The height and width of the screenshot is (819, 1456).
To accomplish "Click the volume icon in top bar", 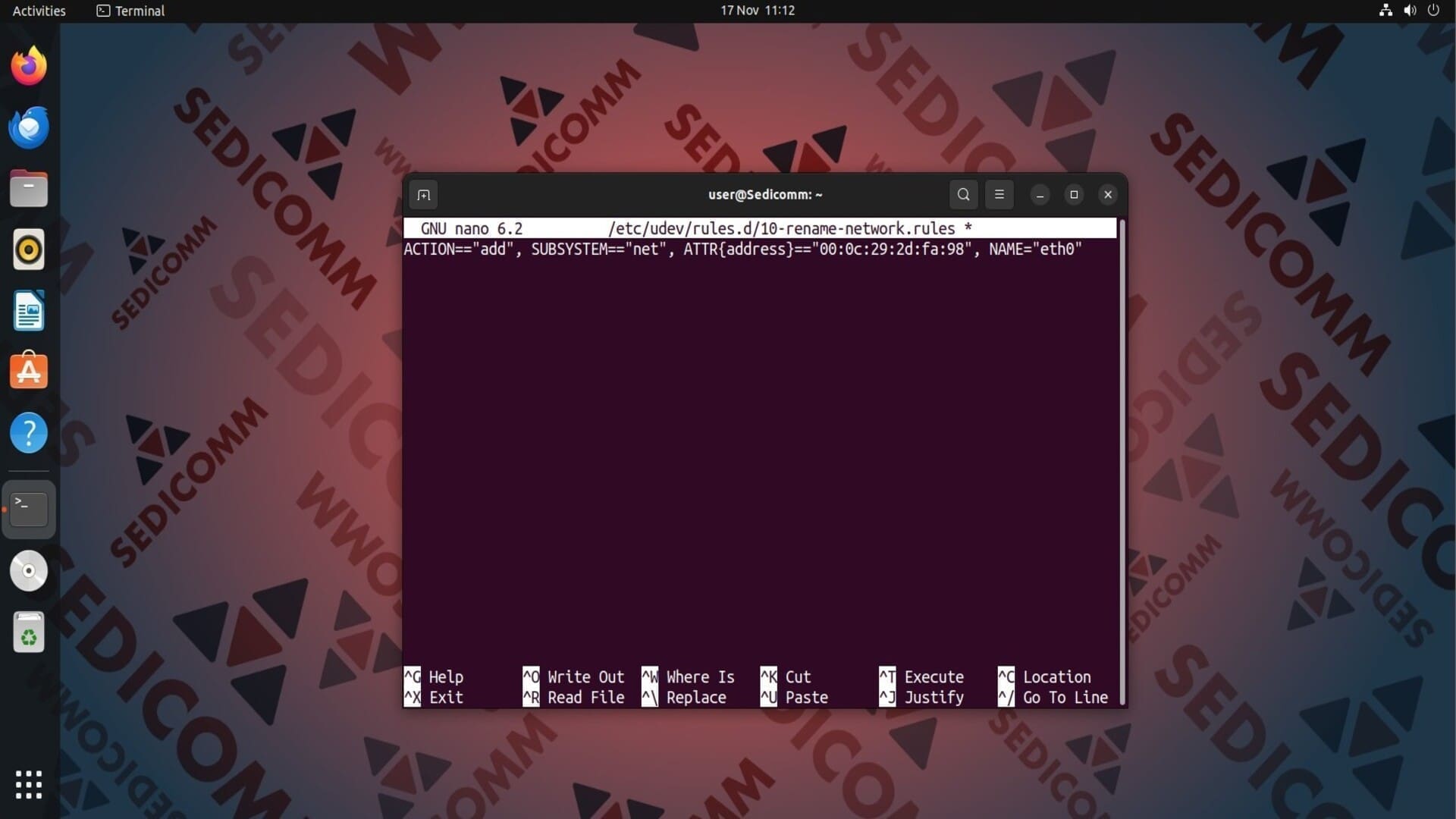I will [1410, 11].
